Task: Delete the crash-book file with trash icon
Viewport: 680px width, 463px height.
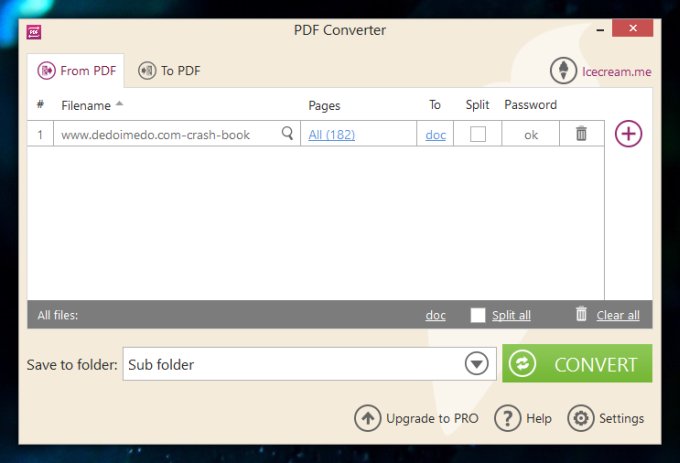Action: click(x=581, y=134)
